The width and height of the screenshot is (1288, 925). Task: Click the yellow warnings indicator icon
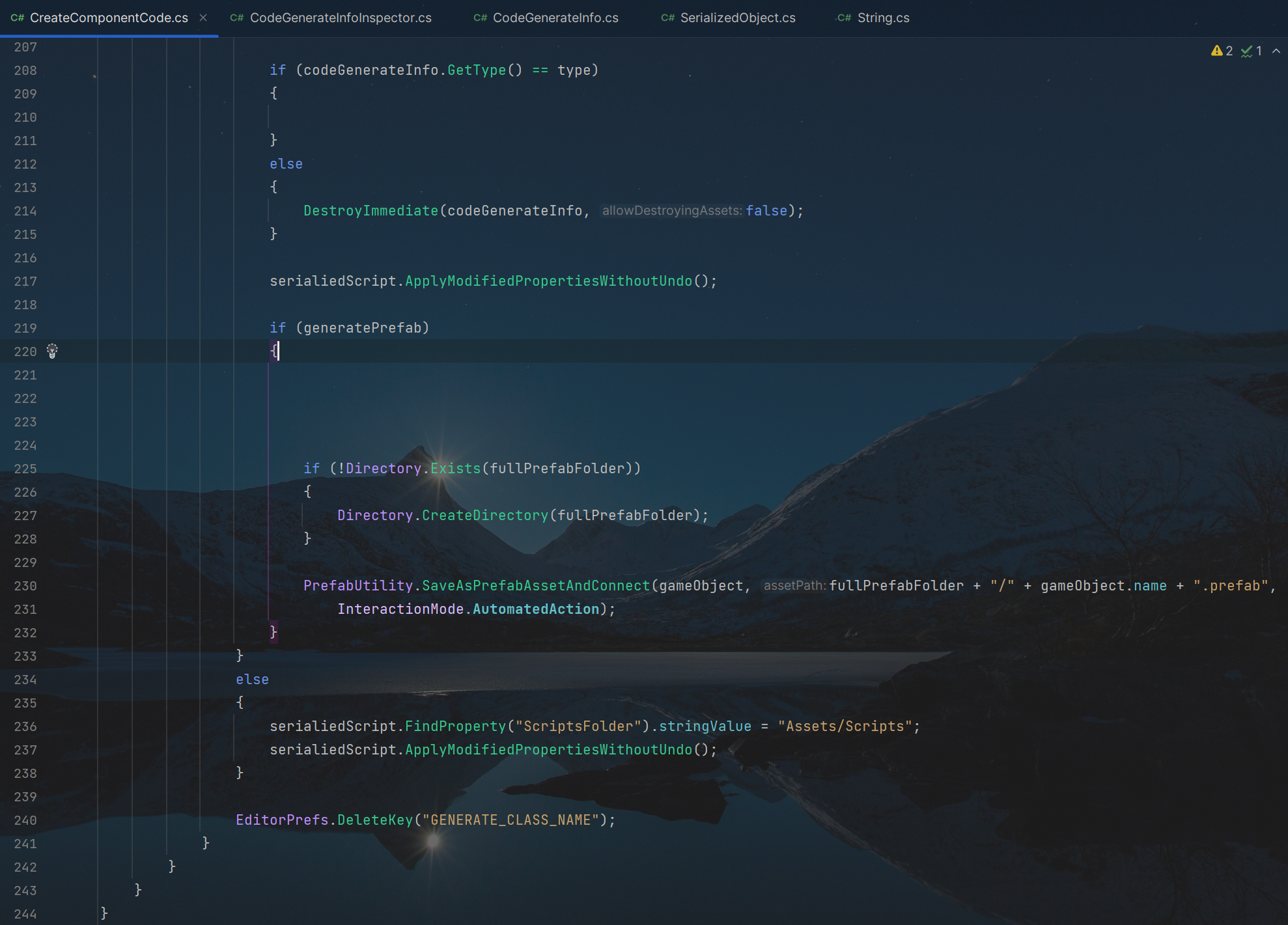point(1216,51)
